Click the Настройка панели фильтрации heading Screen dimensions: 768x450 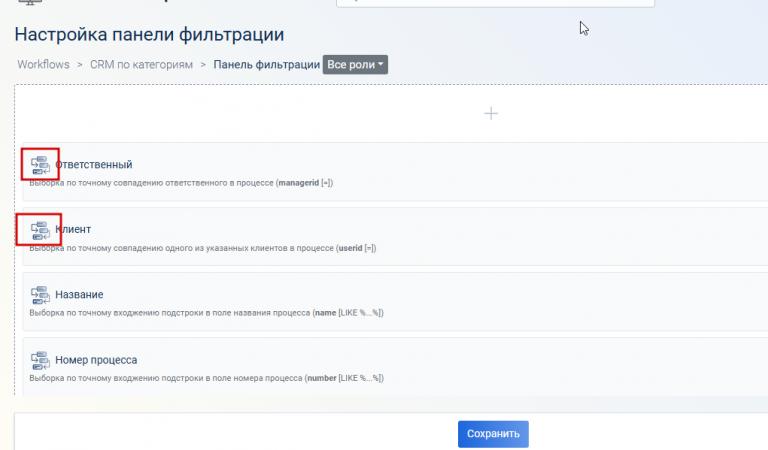click(x=149, y=34)
